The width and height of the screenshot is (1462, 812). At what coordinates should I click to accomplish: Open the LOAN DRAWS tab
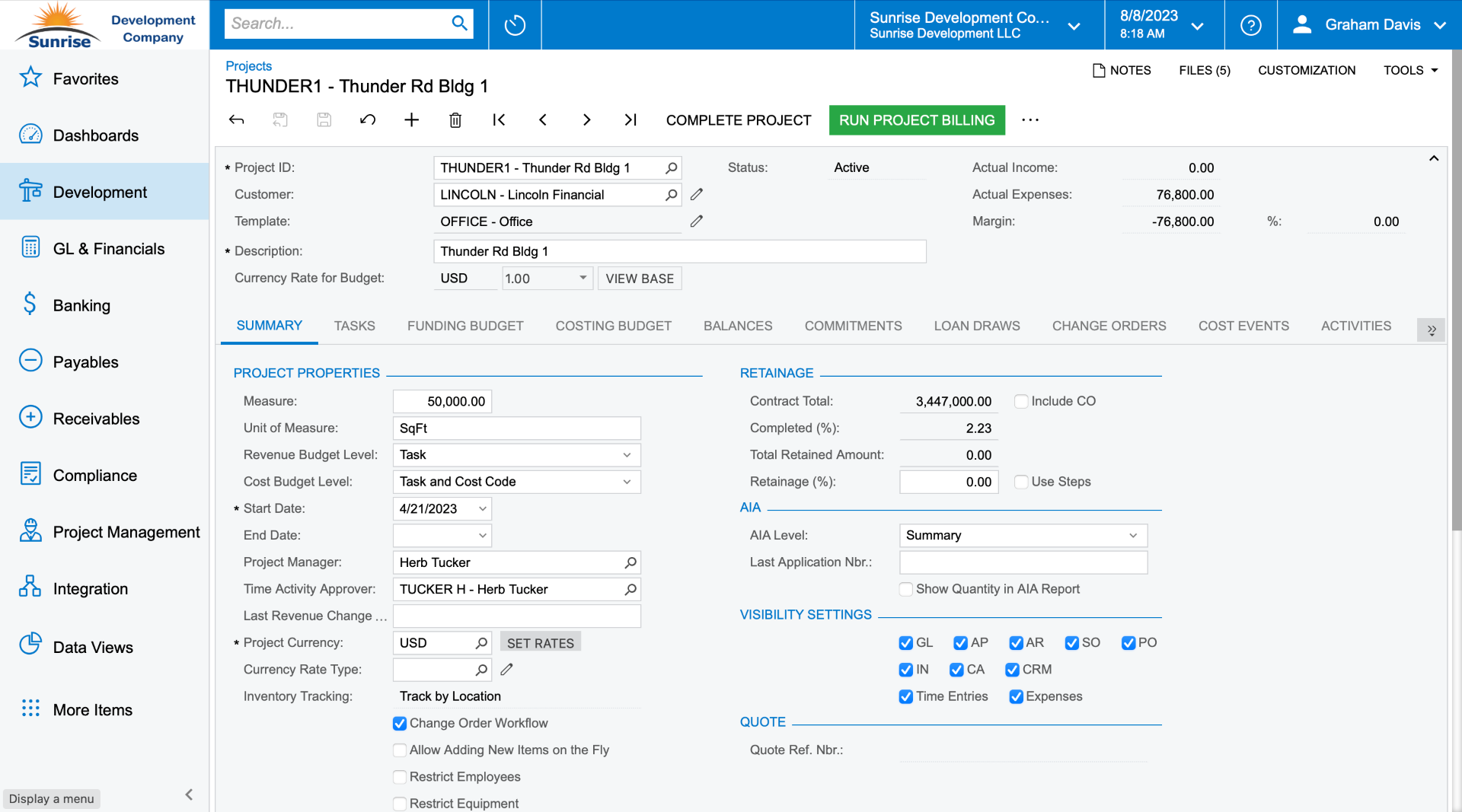tap(977, 326)
